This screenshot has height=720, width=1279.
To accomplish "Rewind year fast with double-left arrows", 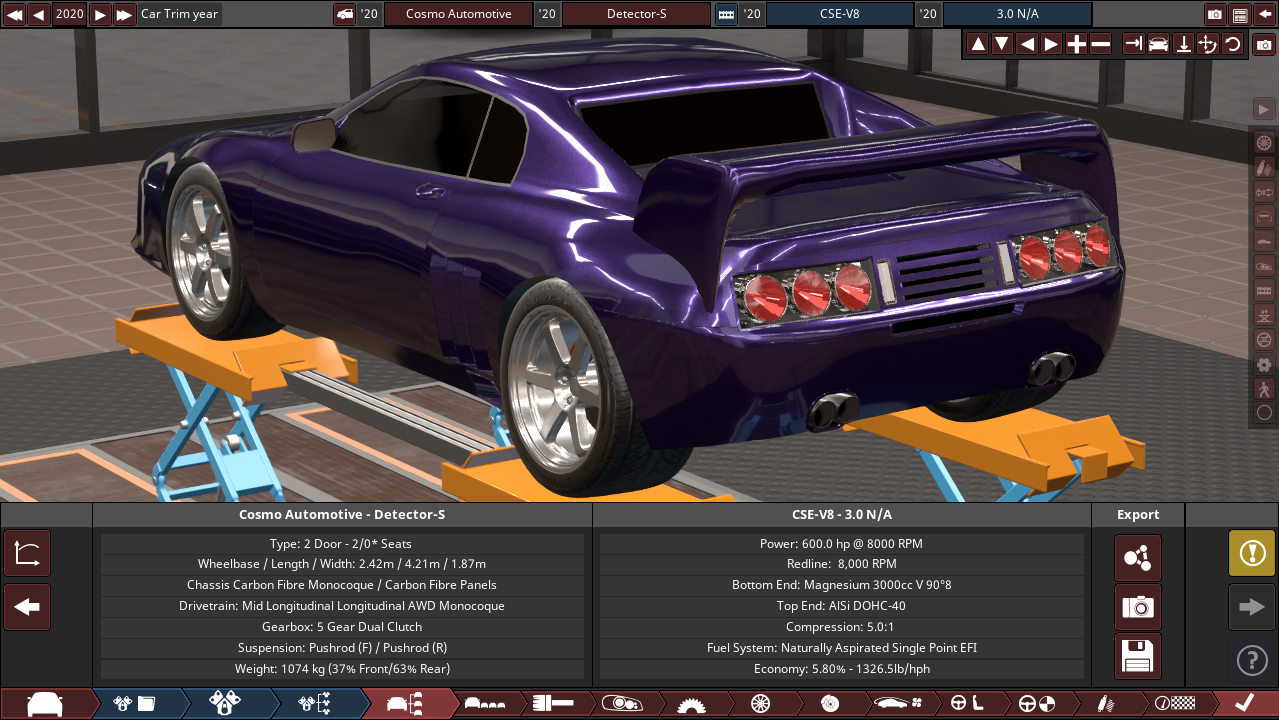I will [x=14, y=14].
